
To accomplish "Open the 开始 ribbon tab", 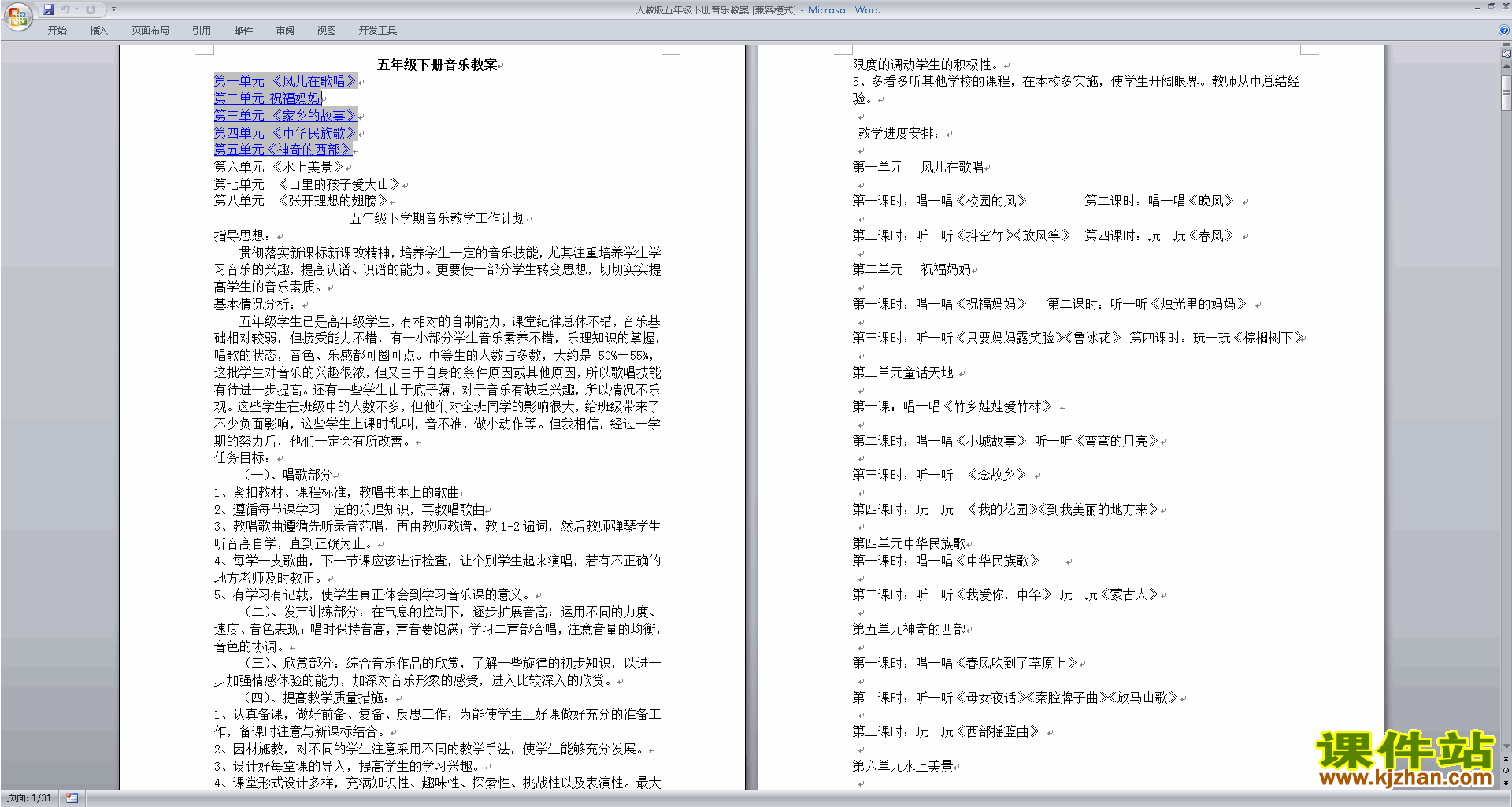I will (x=57, y=31).
